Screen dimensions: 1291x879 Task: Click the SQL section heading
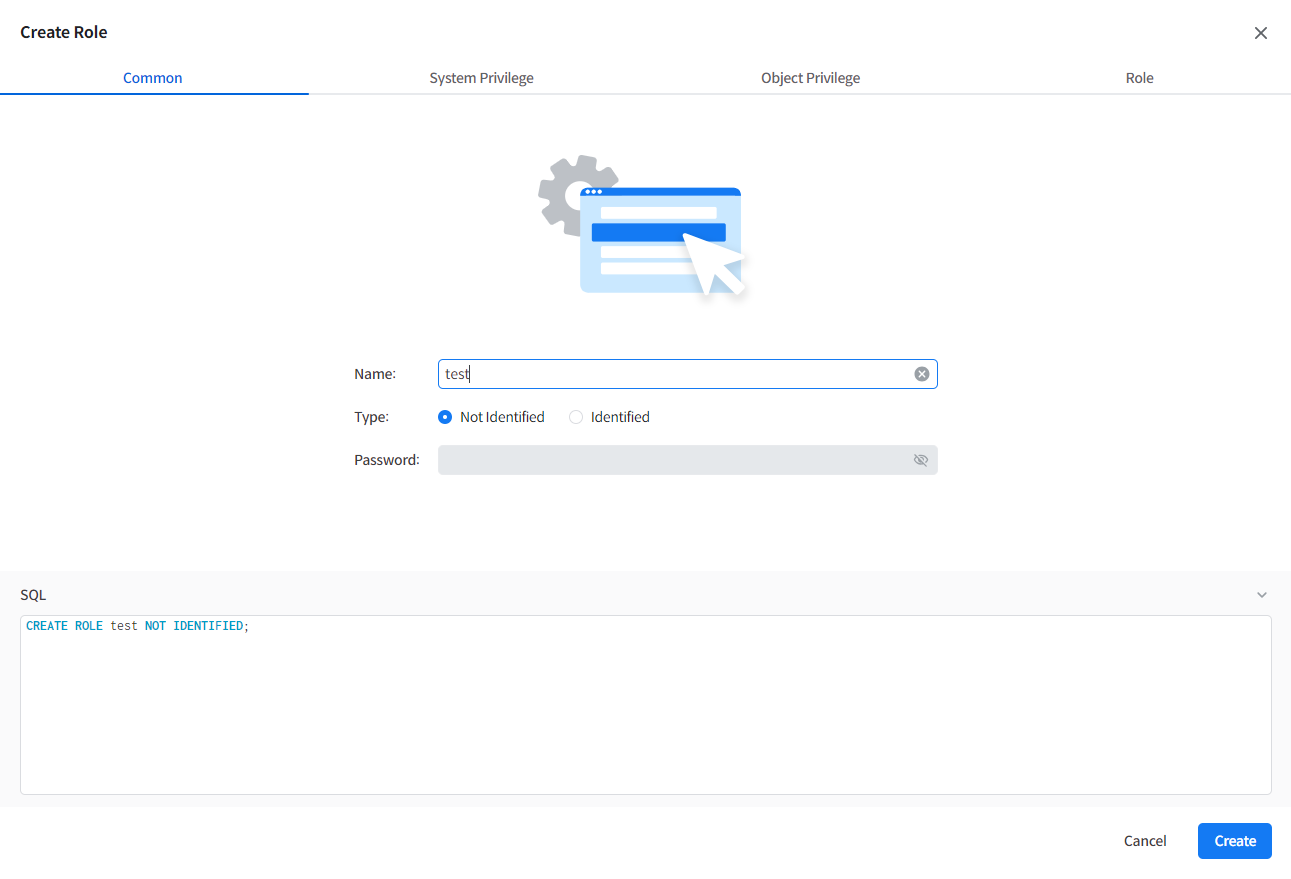click(x=33, y=595)
